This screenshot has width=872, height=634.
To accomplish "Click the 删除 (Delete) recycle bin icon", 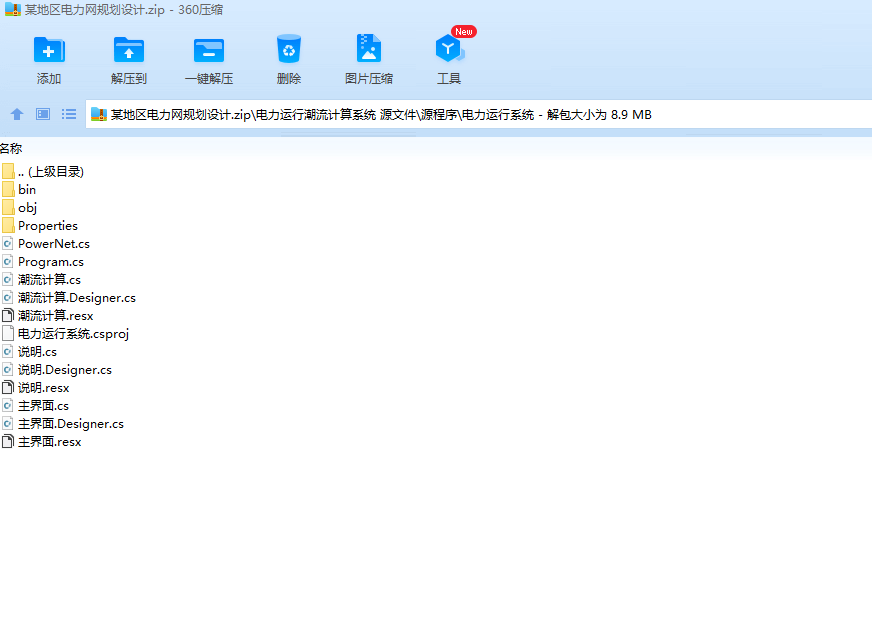I will 289,49.
